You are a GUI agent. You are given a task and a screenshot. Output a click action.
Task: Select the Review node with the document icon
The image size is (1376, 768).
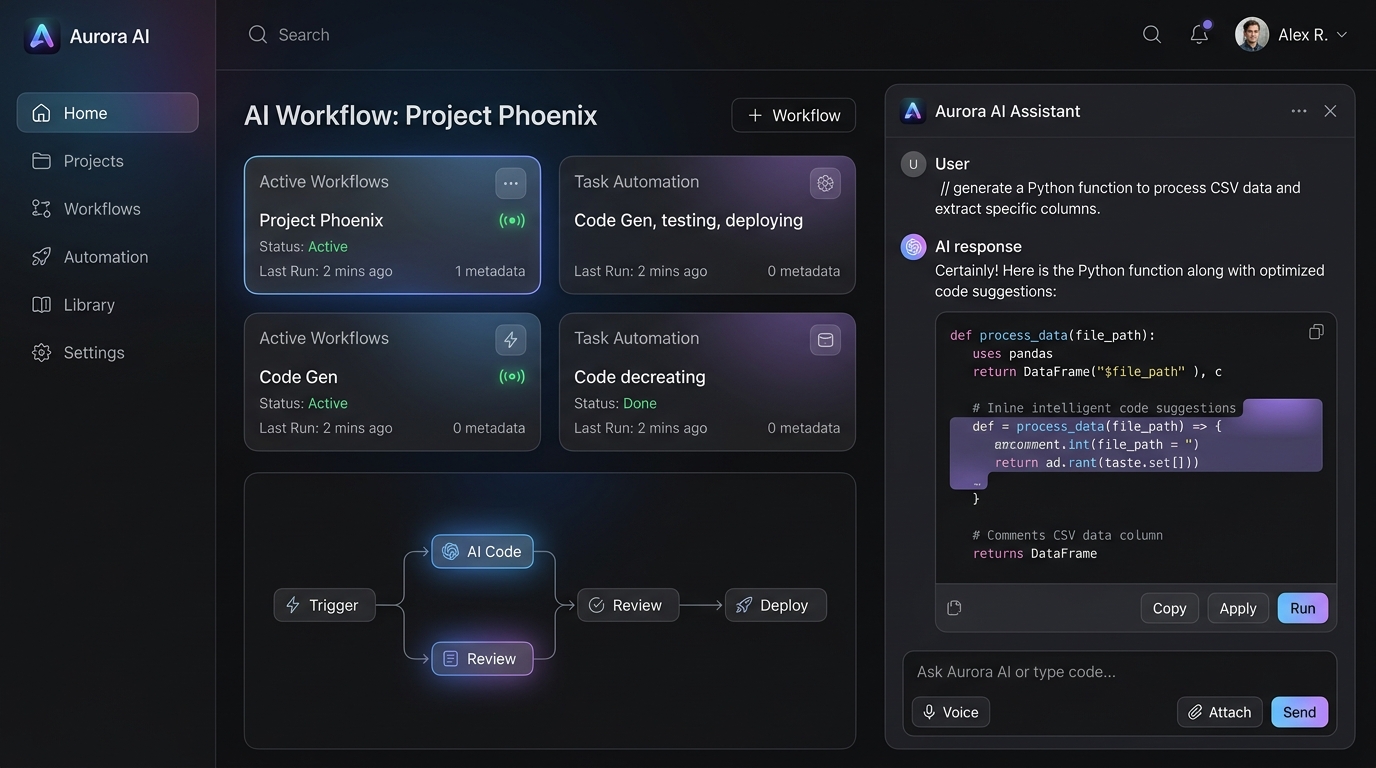coord(483,659)
